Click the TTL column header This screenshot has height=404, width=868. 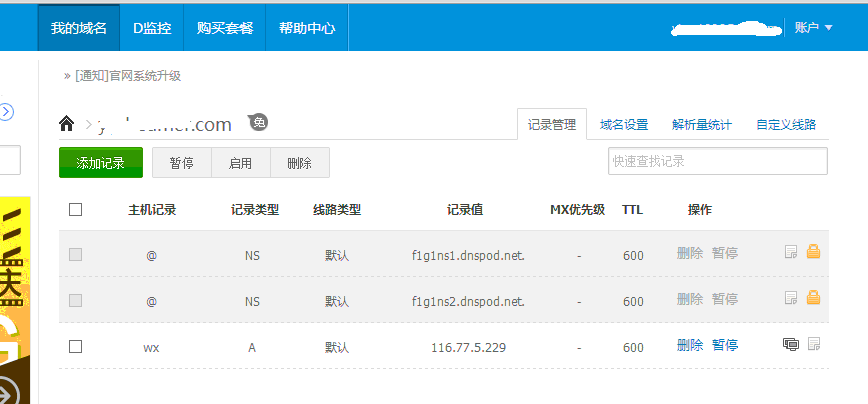click(632, 210)
